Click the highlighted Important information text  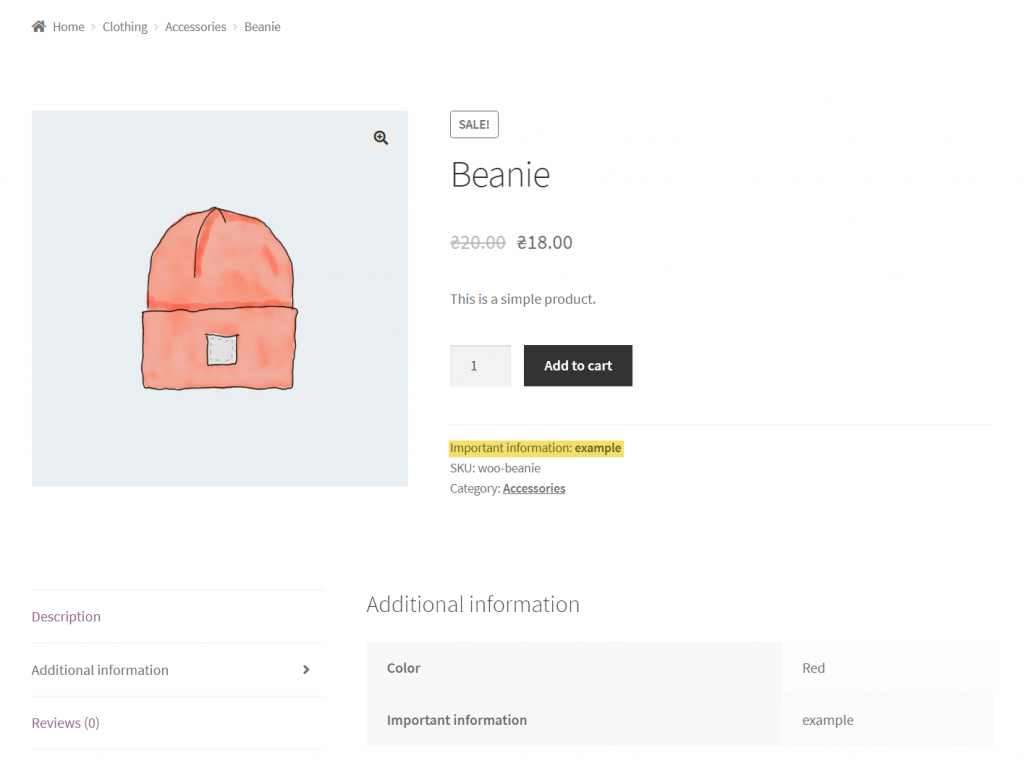pyautogui.click(x=536, y=448)
